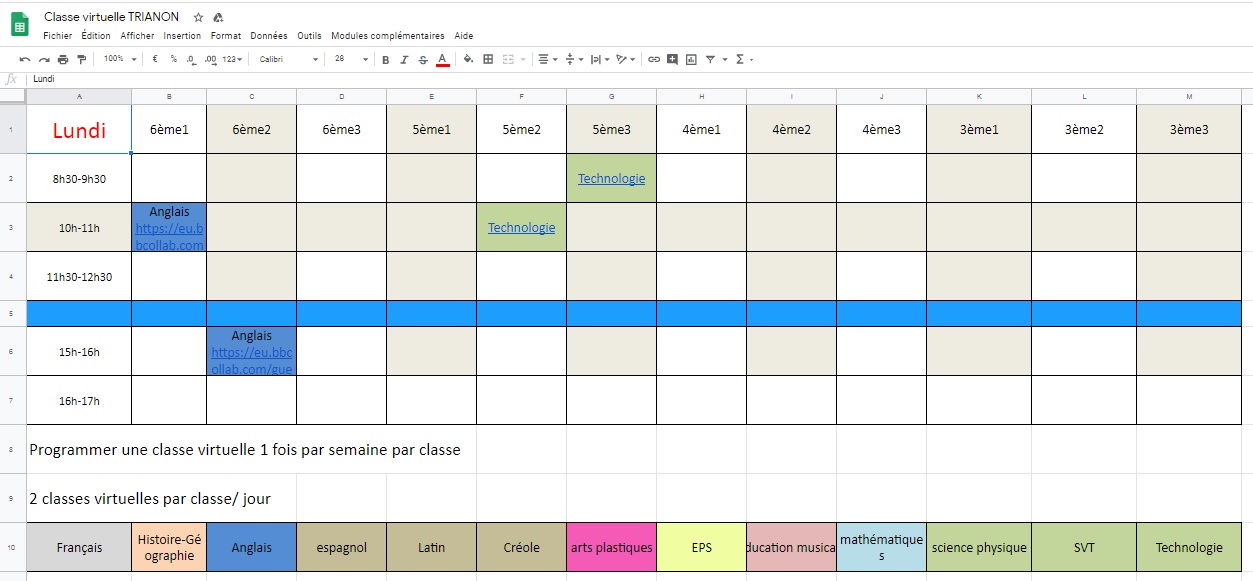Open the borders grid icon
The image size is (1253, 581).
point(488,60)
